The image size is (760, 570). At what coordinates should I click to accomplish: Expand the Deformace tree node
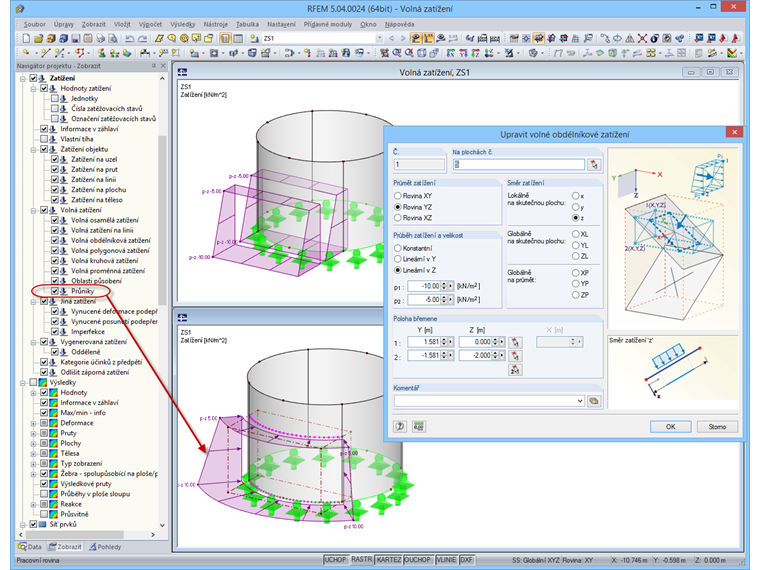(x=33, y=423)
